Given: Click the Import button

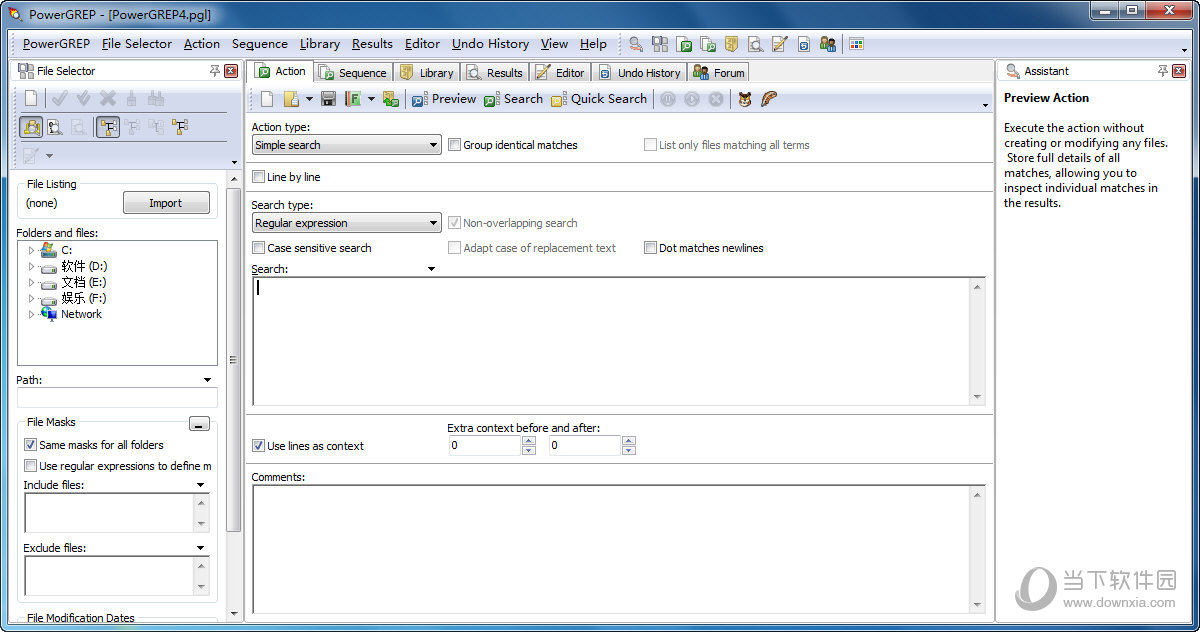Looking at the screenshot, I should point(166,203).
